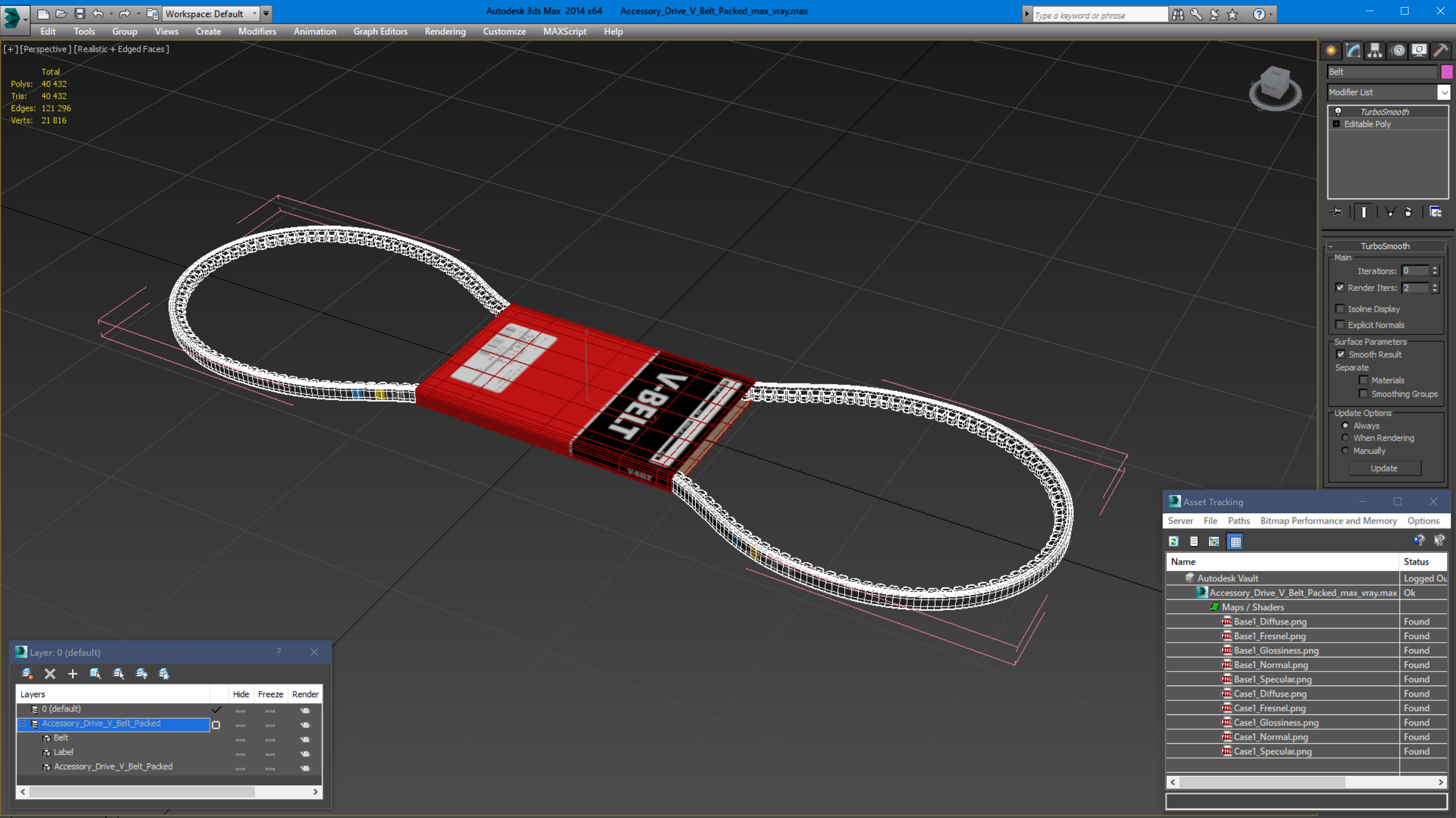Open the Graph Editors menu
This screenshot has width=1456, height=818.
380,32
